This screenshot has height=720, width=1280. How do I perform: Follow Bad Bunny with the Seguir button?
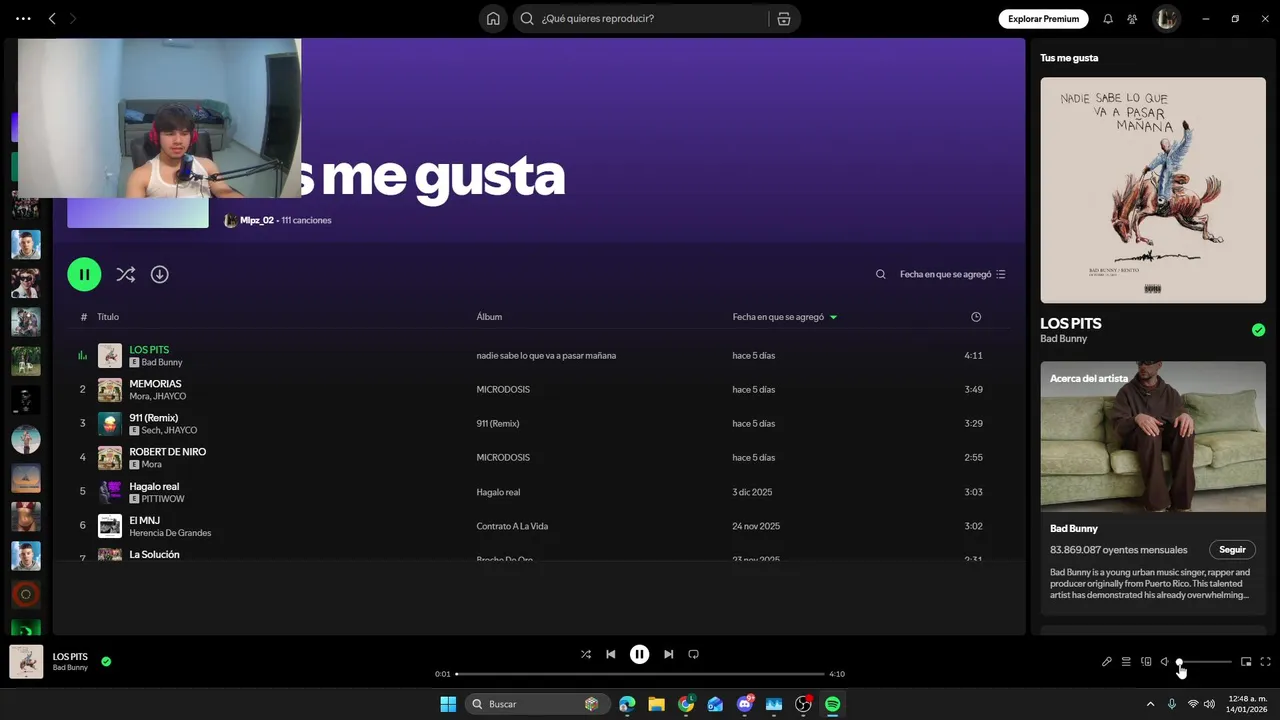[x=1232, y=549]
